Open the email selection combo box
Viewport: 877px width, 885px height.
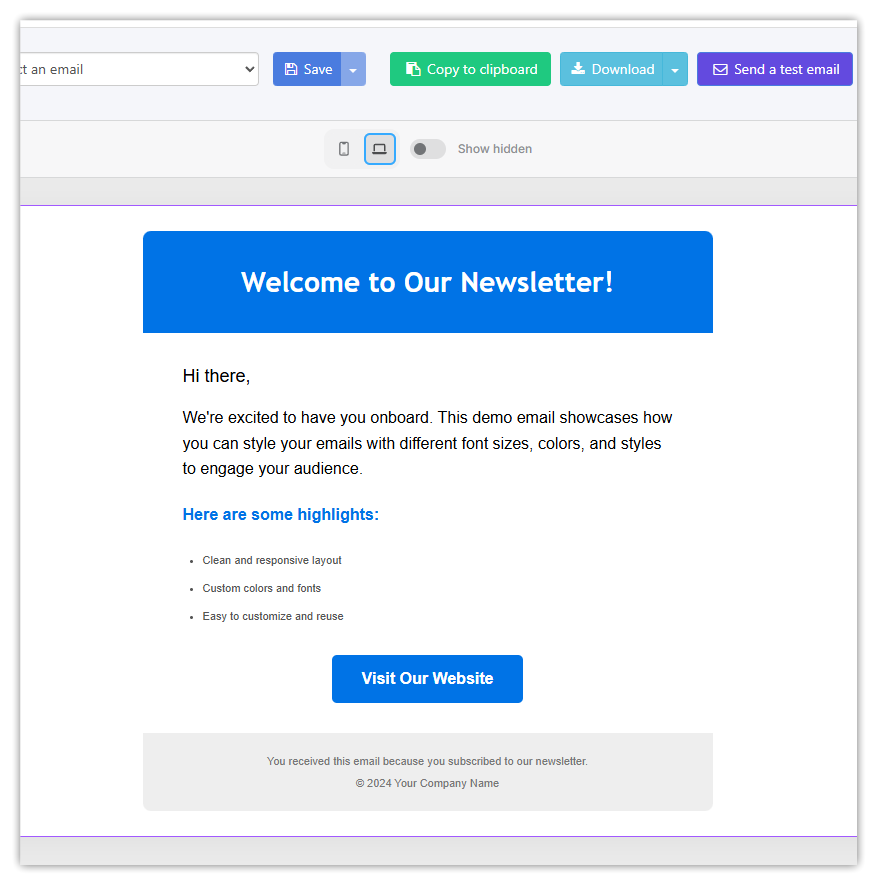[138, 69]
